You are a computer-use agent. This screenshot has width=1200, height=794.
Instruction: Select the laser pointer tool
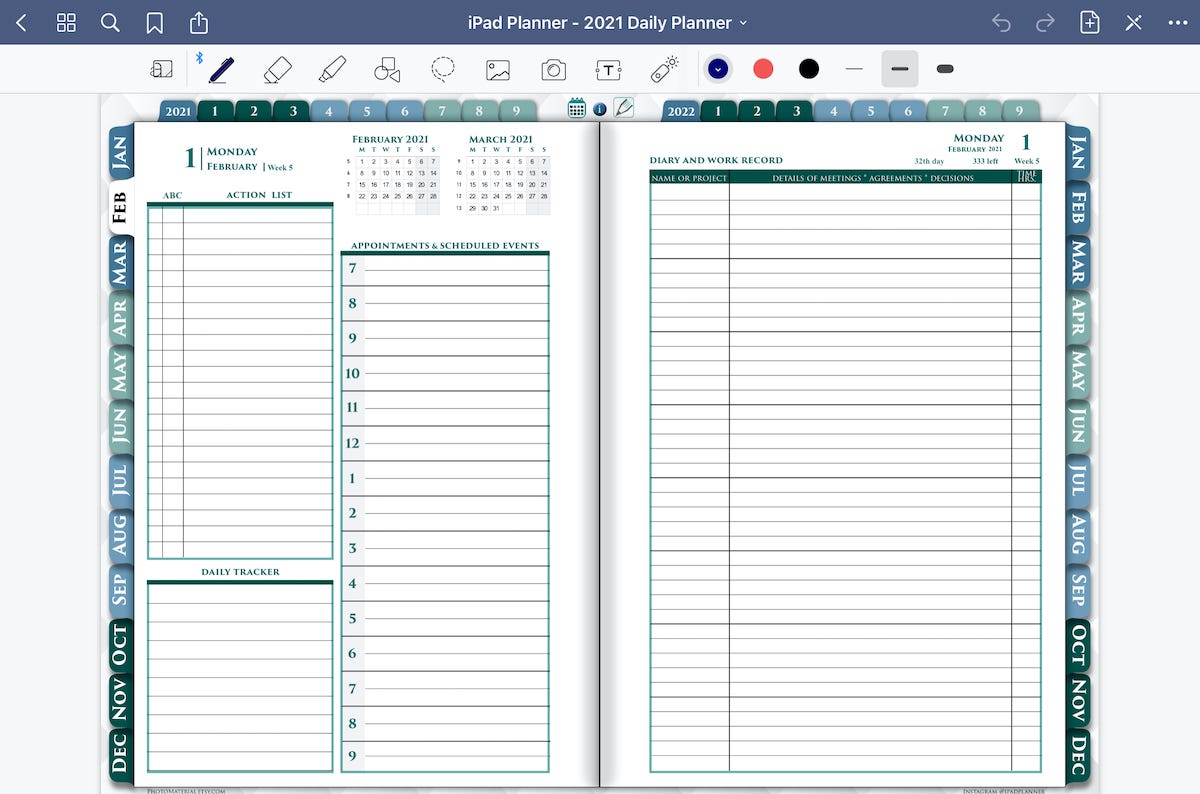pyautogui.click(x=664, y=69)
